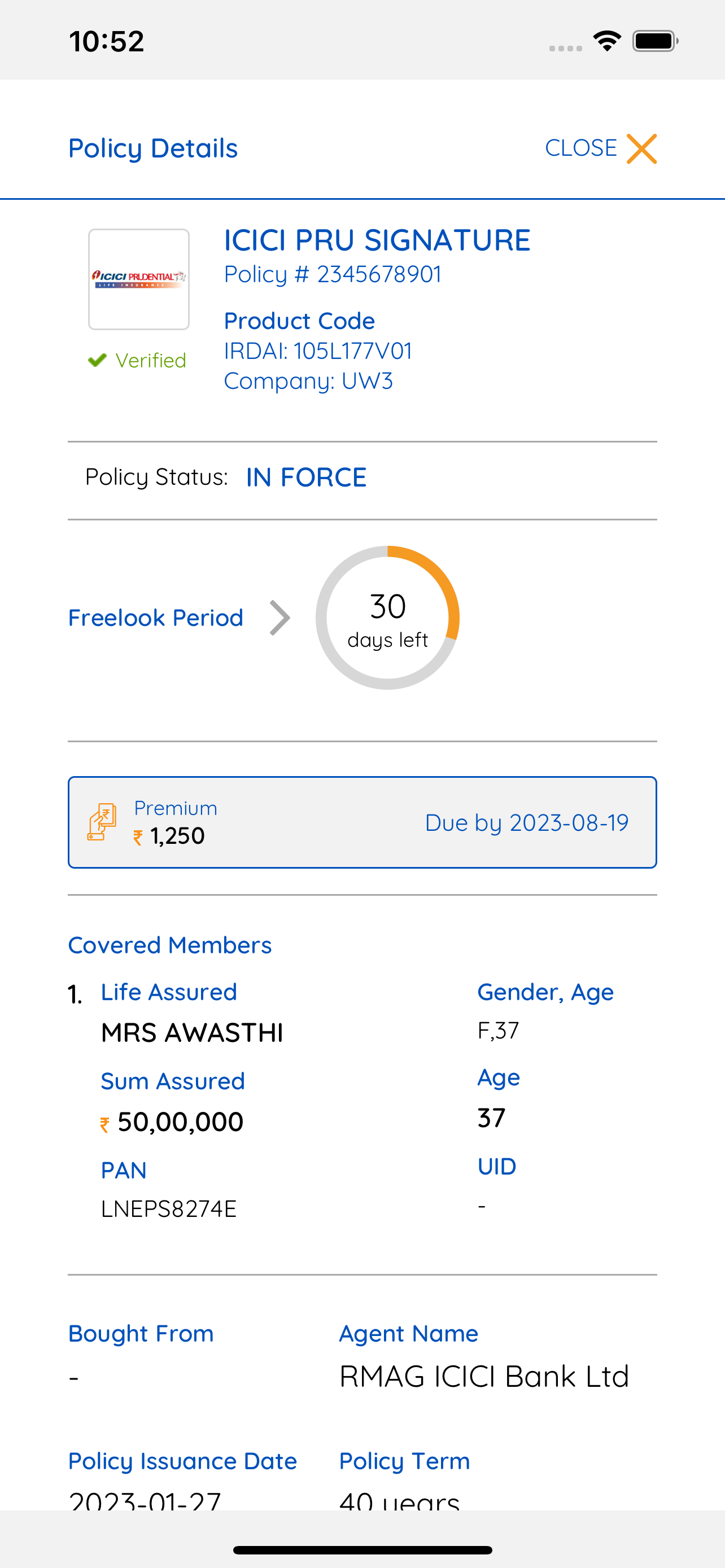
Task: Select ICICI PRU SIGNATURE policy title
Action: point(377,240)
